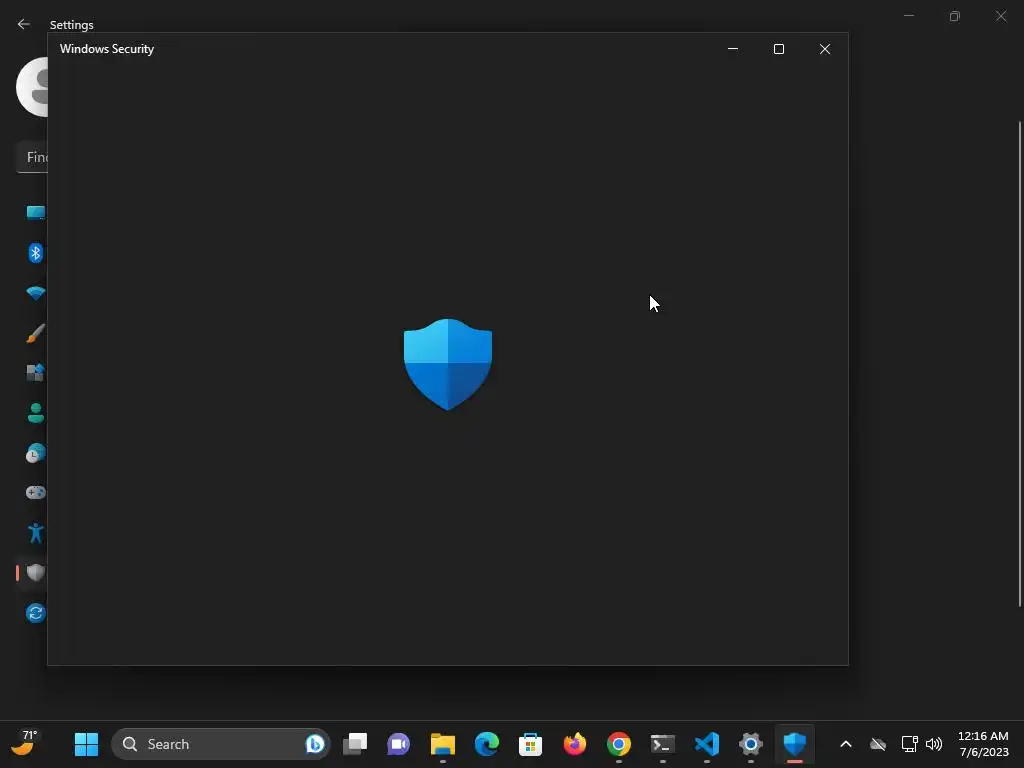This screenshot has width=1024, height=768.
Task: Switch to Terminal on the taskbar
Action: pyautogui.click(x=663, y=744)
